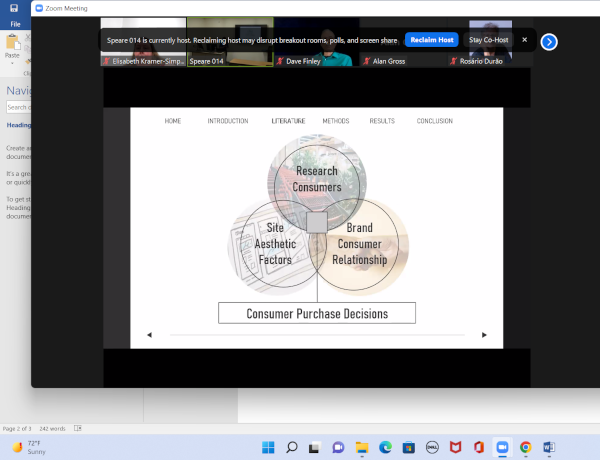Viewport: 600px width, 460px height.
Task: Switch to Zoom app in the taskbar
Action: coord(502,447)
